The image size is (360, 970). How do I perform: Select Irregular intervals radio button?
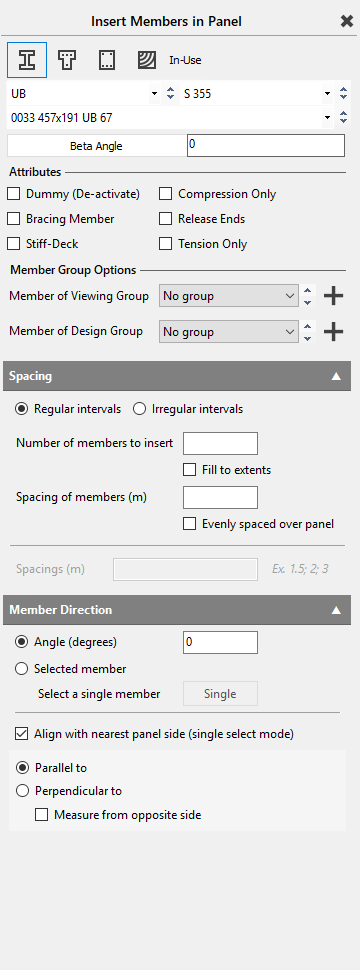coord(140,409)
